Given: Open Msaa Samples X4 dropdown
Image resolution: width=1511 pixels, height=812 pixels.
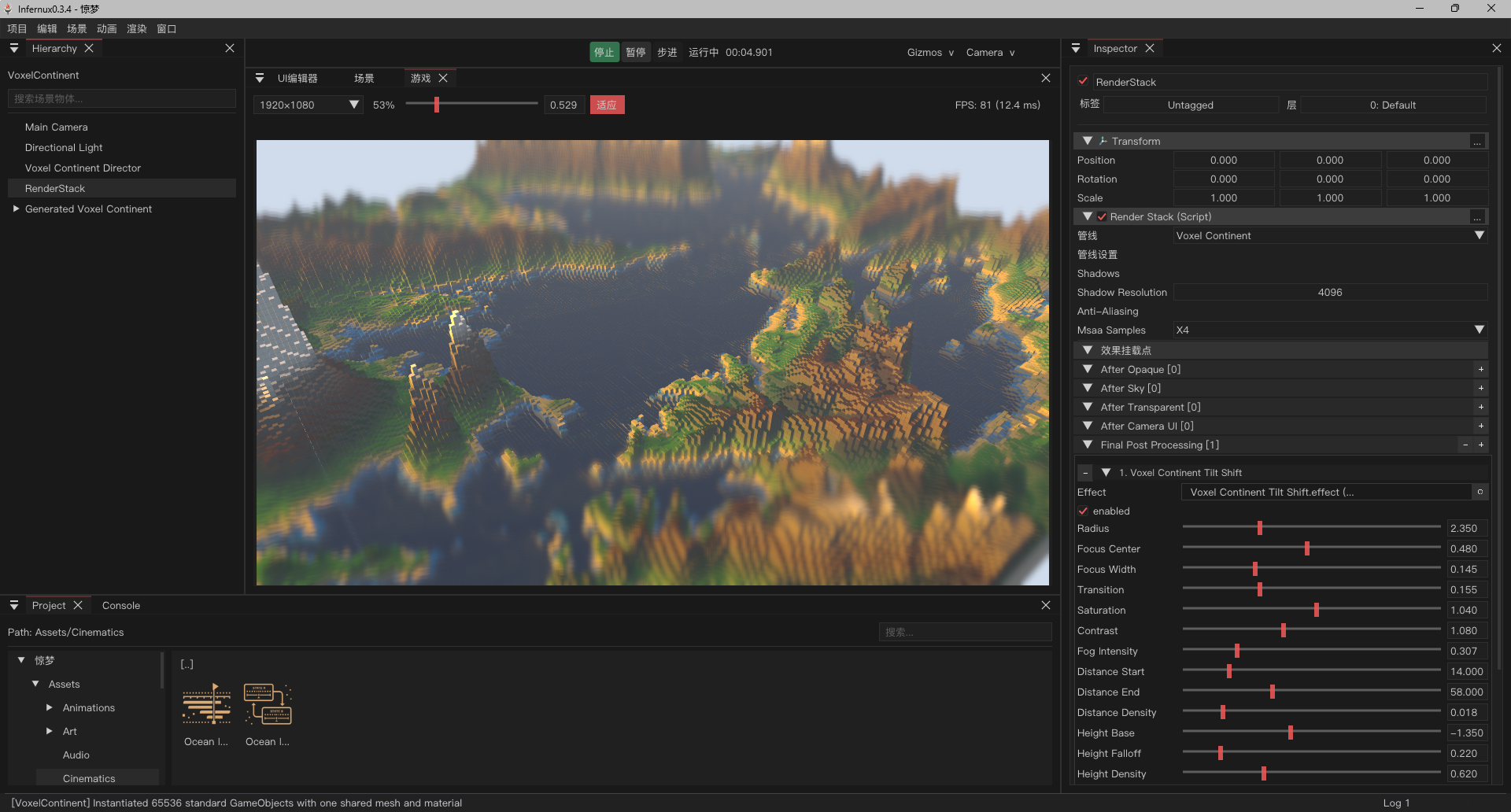Looking at the screenshot, I should click(x=1330, y=330).
